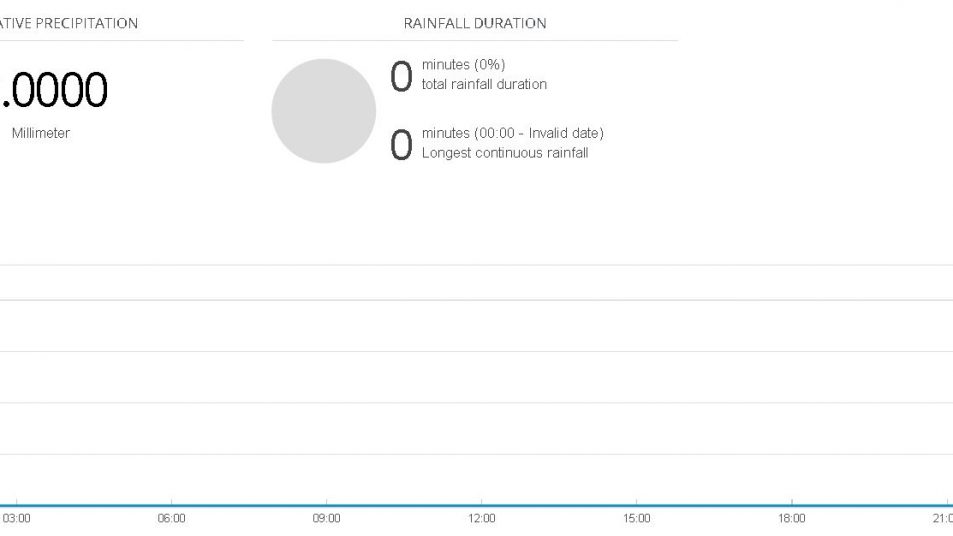Click the total rainfall duration zero value
953x536 pixels.
pos(401,77)
